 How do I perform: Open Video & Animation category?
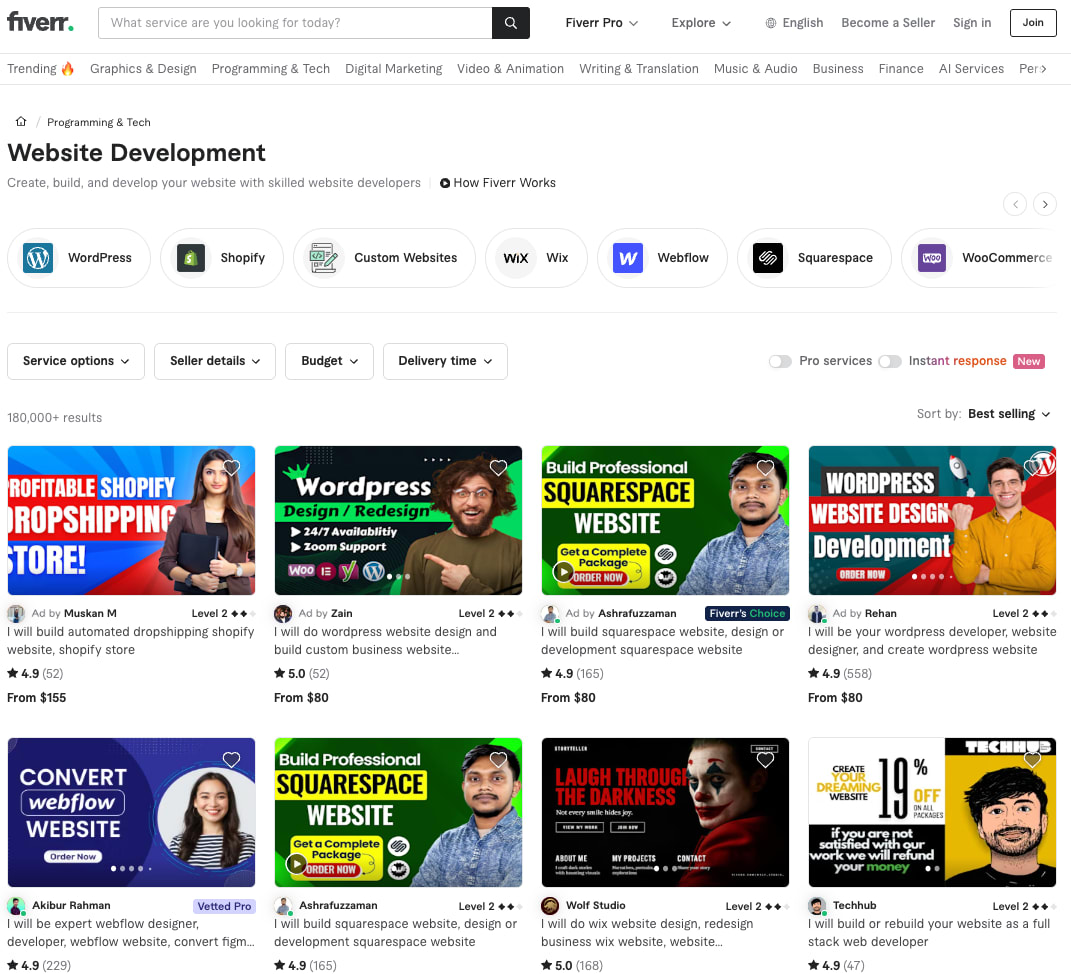click(510, 68)
